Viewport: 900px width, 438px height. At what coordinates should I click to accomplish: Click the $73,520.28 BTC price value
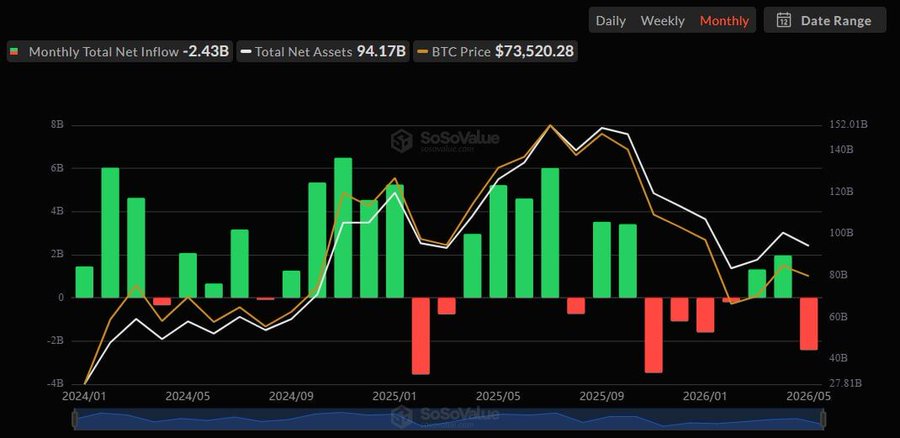pos(534,52)
